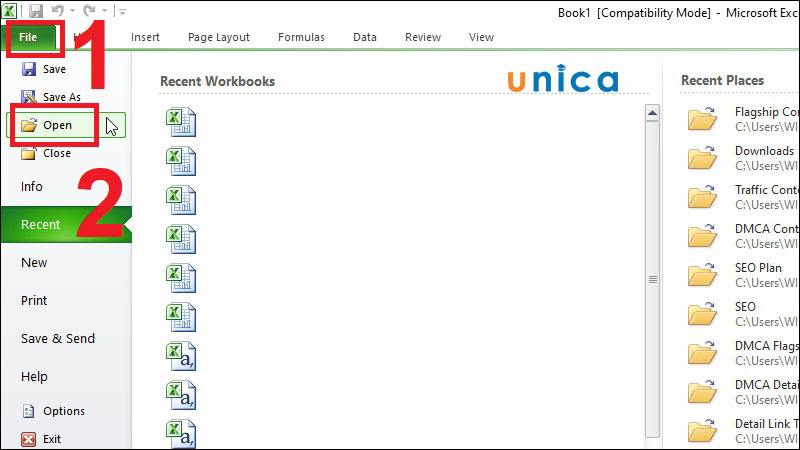Click the folder icon beside Flagship Co

click(703, 119)
